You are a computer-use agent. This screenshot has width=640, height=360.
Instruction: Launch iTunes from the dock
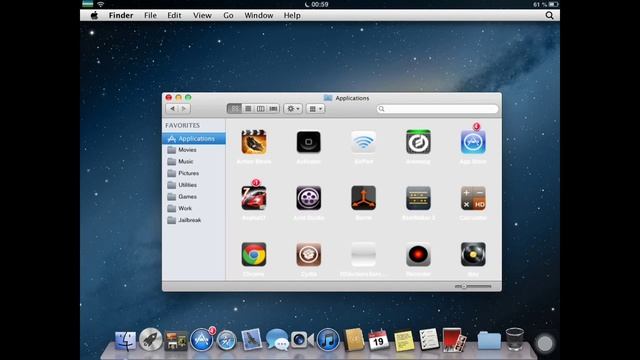[x=328, y=340]
